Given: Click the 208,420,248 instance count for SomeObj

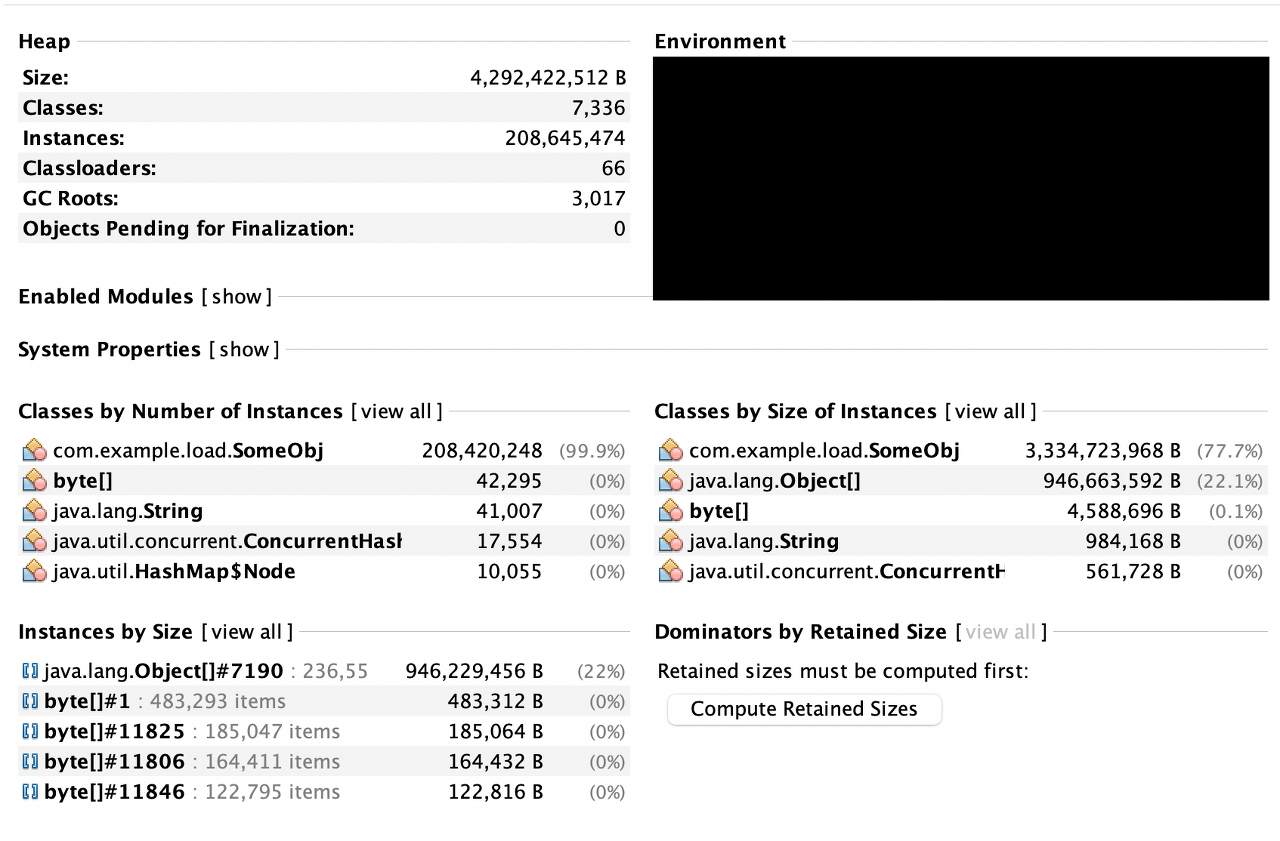Looking at the screenshot, I should [482, 451].
